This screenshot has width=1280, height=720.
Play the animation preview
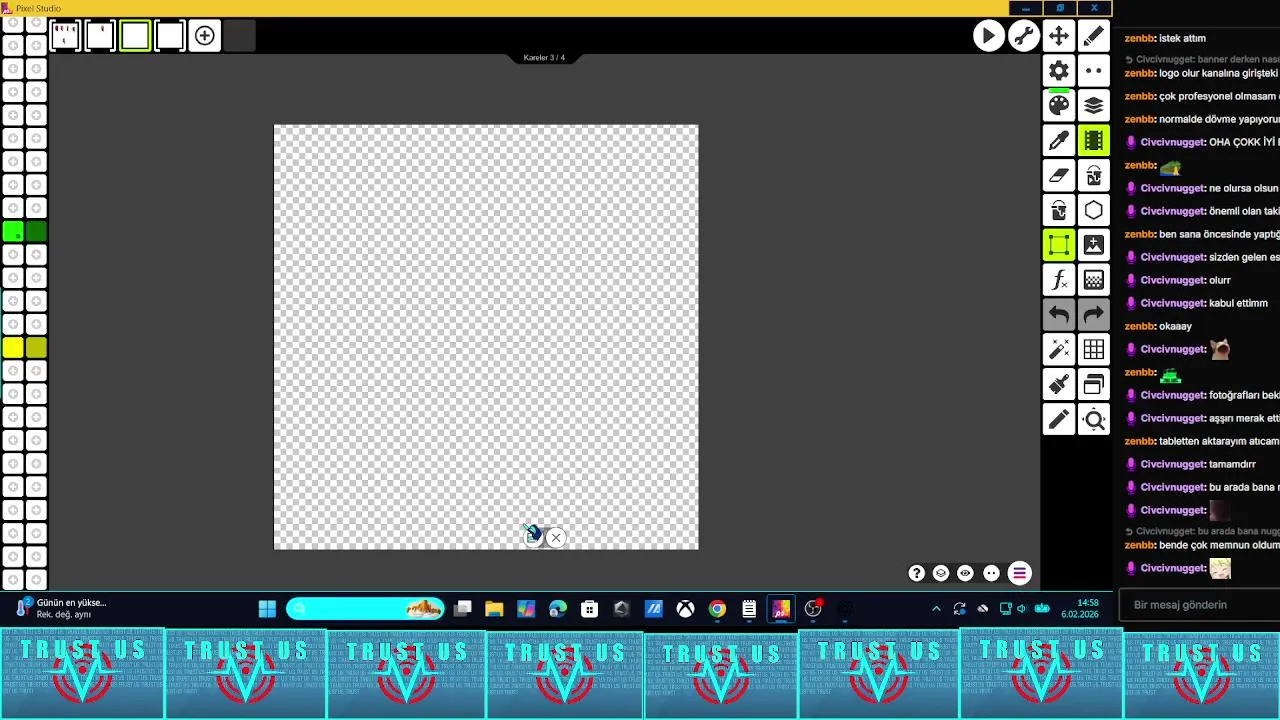988,36
